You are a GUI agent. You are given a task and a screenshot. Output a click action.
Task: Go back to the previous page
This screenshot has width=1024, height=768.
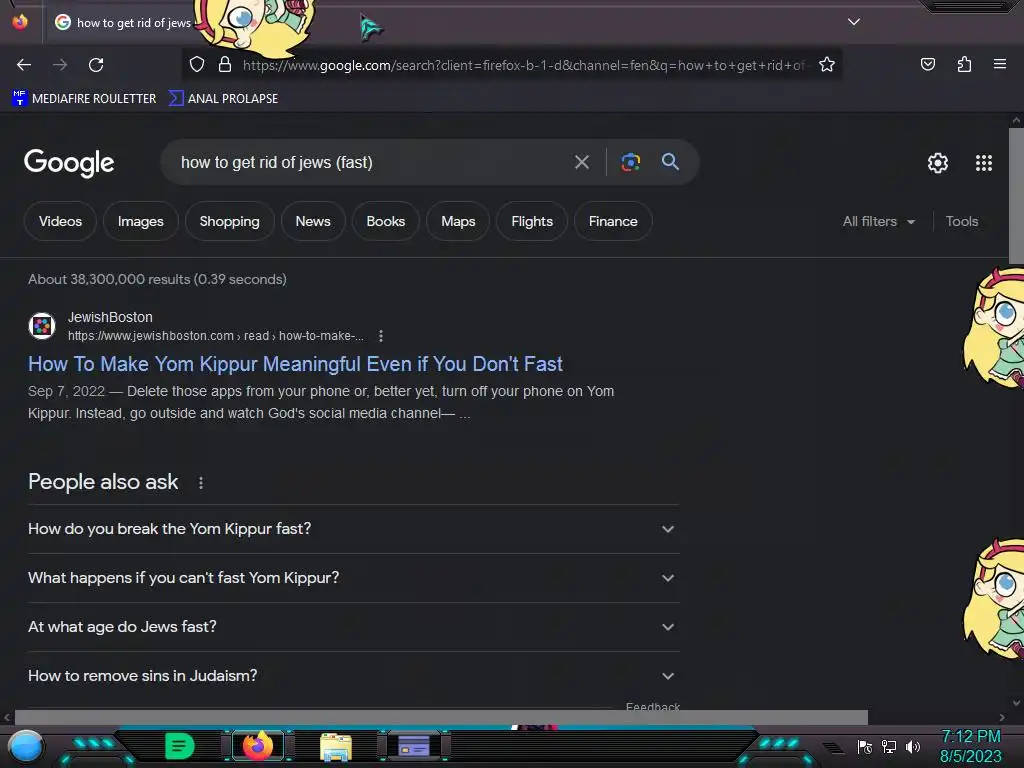[x=24, y=65]
